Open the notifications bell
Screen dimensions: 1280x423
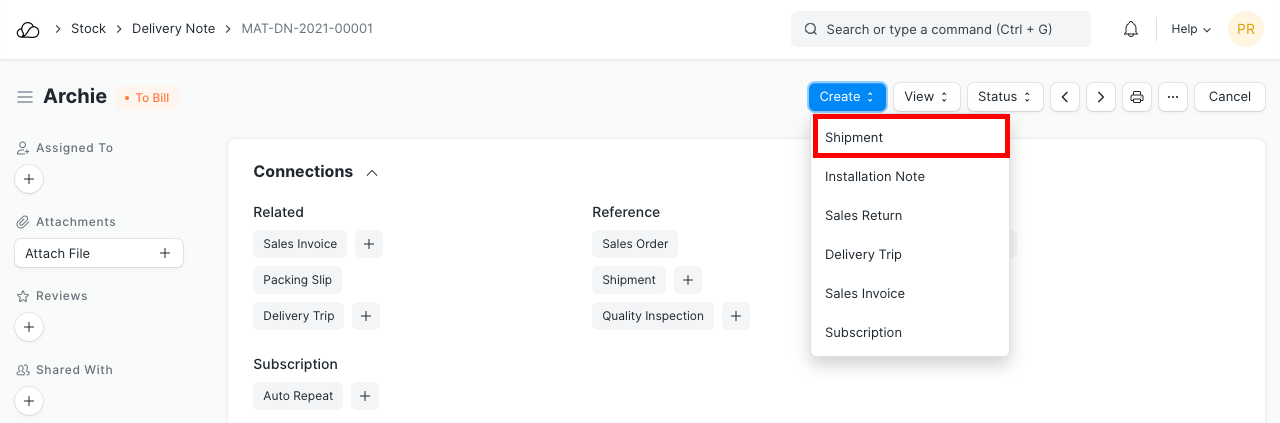(1131, 29)
